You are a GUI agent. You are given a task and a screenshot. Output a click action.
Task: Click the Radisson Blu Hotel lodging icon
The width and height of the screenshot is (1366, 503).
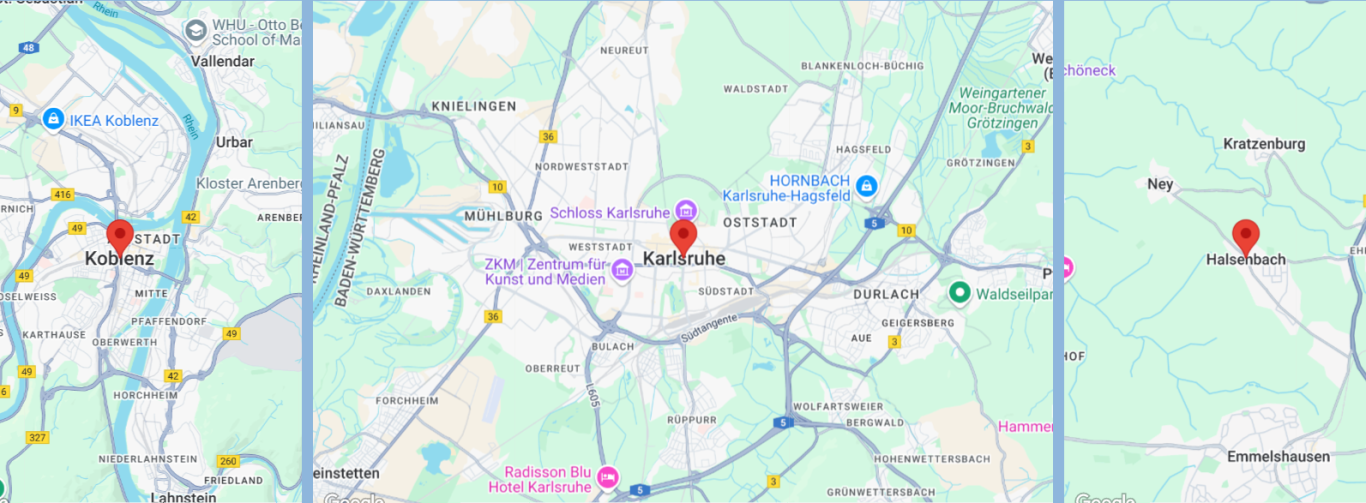[608, 477]
